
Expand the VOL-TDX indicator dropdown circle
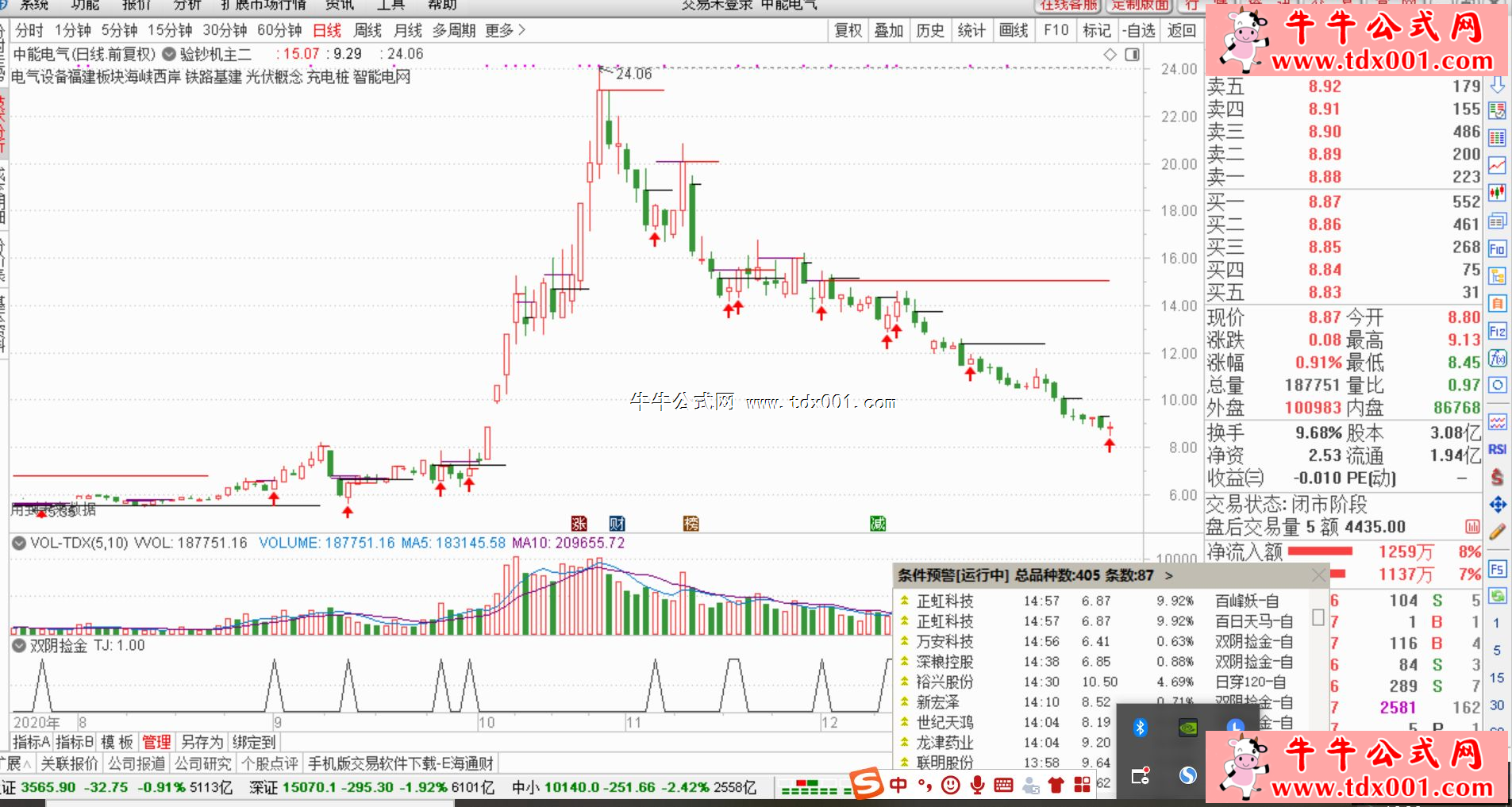point(19,543)
